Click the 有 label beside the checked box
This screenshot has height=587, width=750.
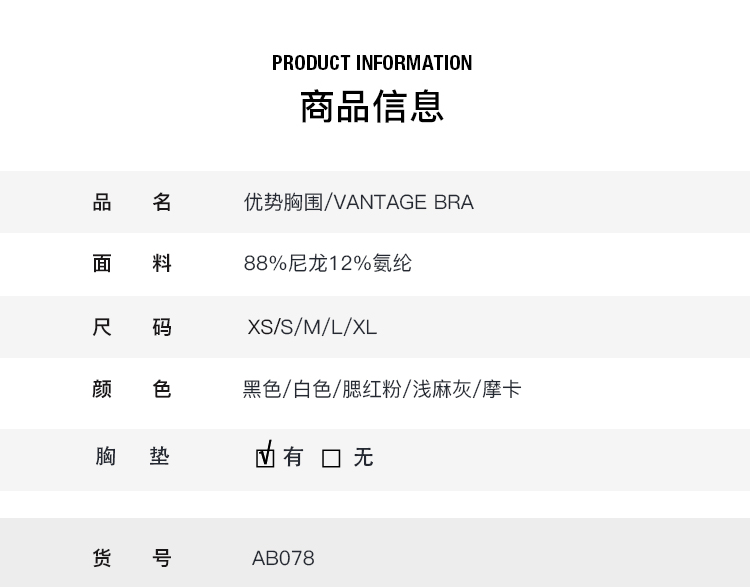point(293,457)
